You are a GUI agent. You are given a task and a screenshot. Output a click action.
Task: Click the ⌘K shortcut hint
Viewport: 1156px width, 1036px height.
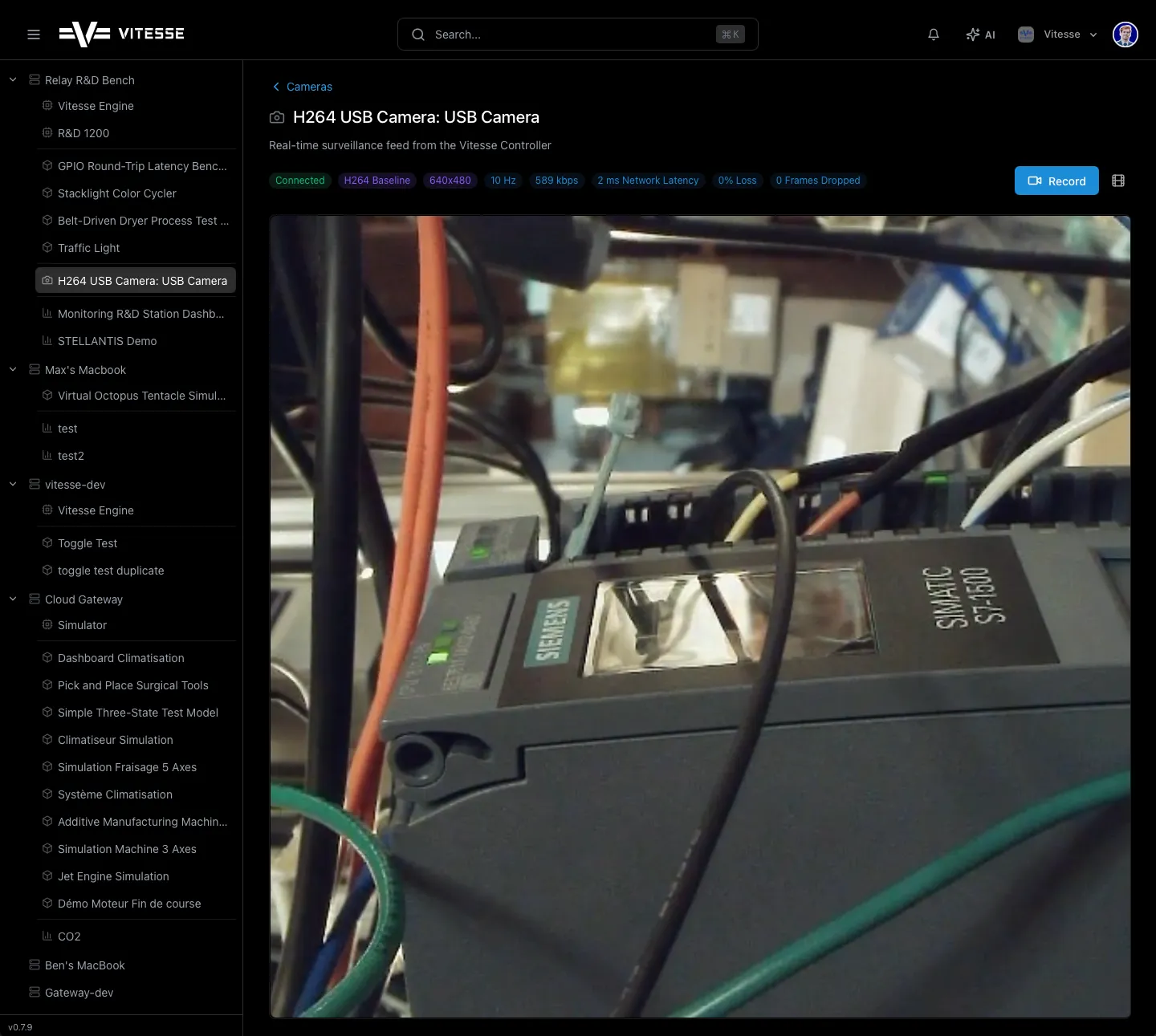click(731, 35)
